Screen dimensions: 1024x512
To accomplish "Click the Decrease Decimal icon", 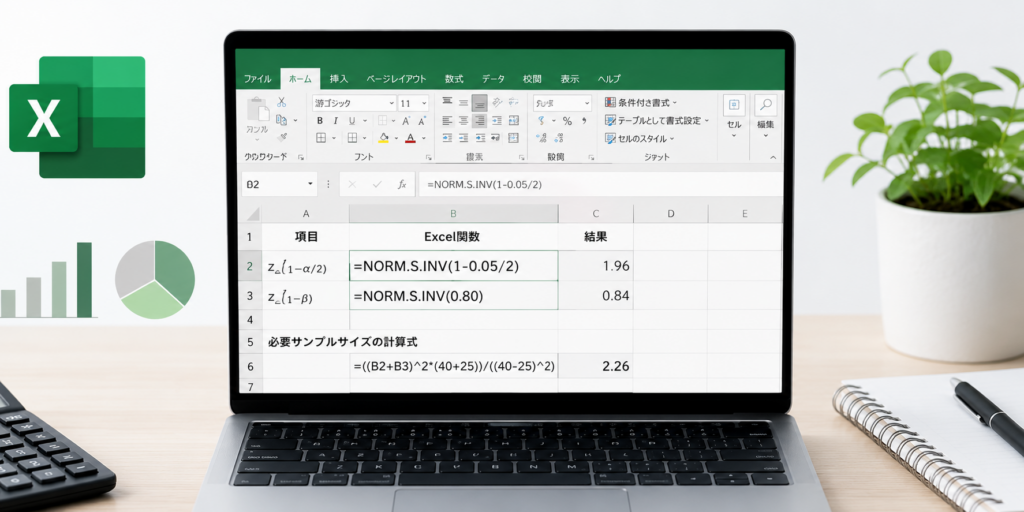I will [558, 138].
